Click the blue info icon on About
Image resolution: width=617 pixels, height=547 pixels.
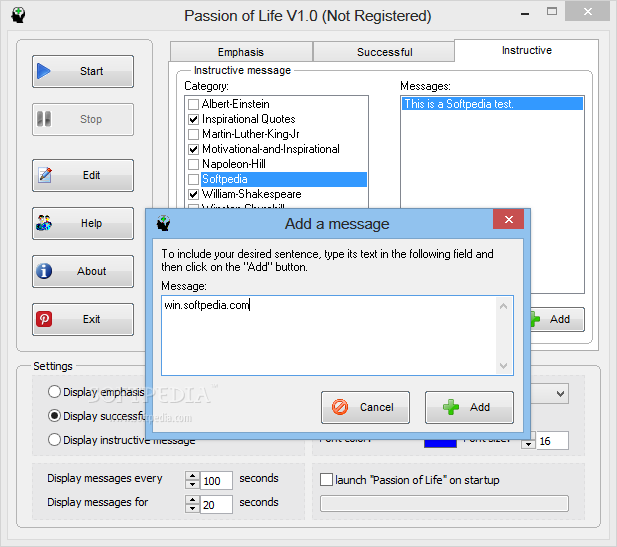click(x=44, y=271)
